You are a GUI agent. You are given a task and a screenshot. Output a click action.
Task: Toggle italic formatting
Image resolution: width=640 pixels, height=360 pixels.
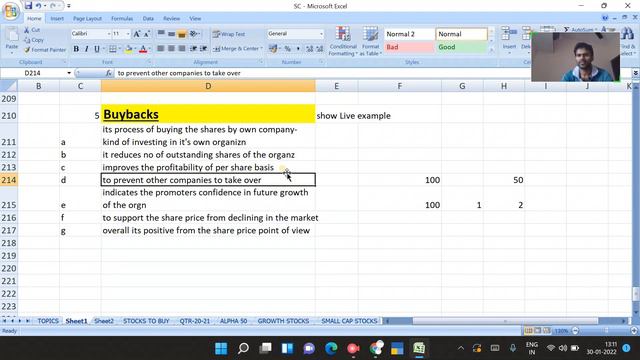86,49
